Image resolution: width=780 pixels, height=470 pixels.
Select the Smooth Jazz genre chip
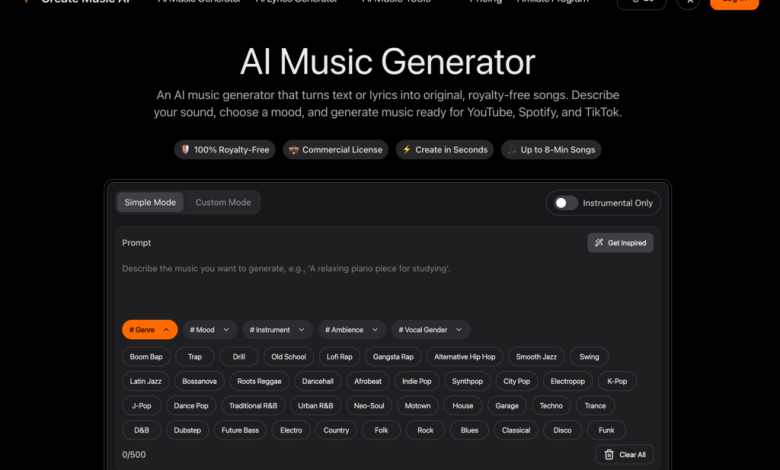536,357
